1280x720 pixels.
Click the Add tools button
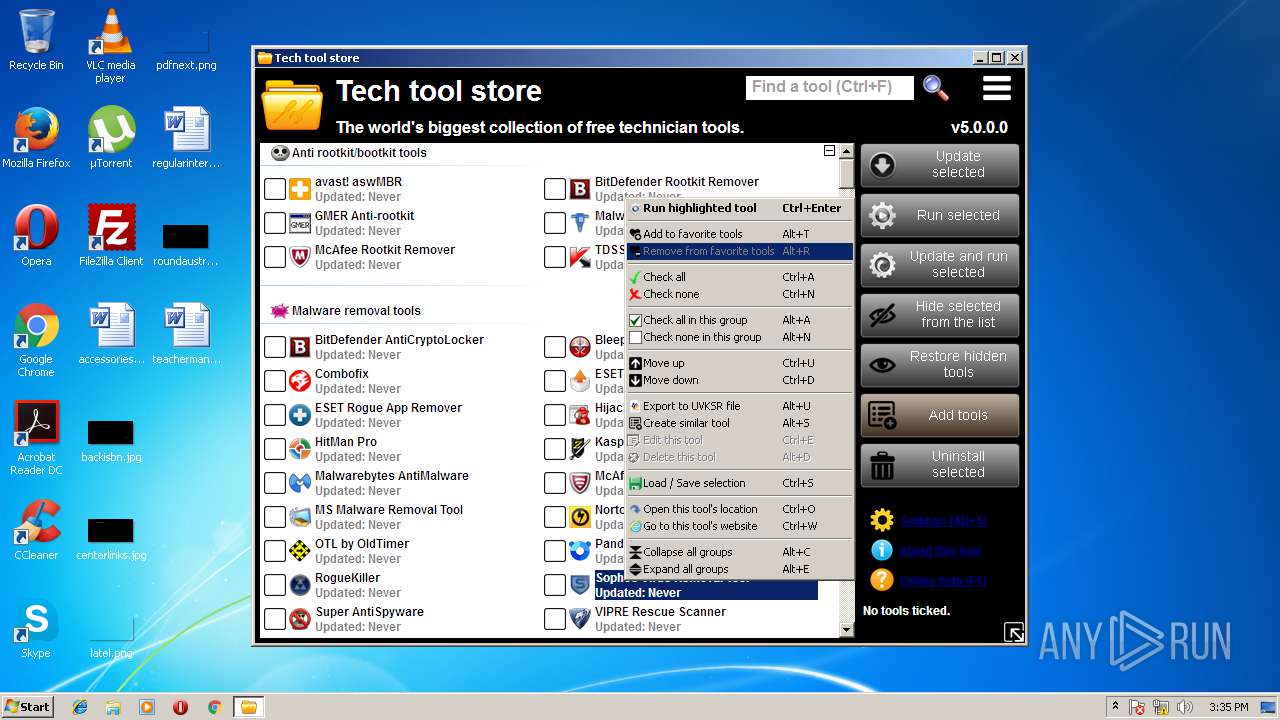click(940, 415)
